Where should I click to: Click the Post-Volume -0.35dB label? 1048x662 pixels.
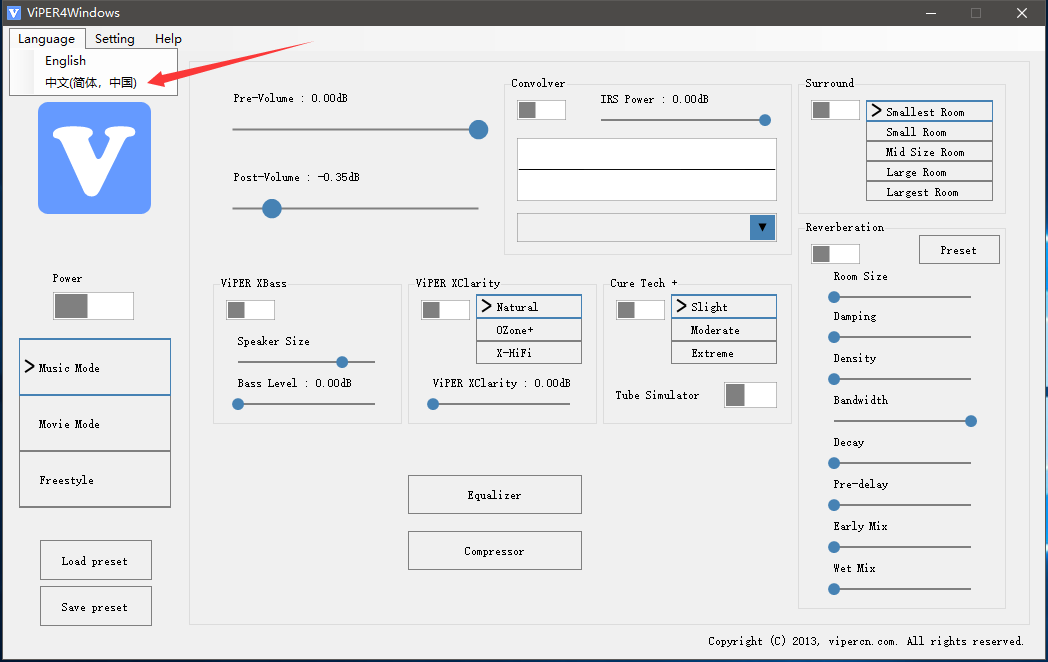(x=296, y=177)
